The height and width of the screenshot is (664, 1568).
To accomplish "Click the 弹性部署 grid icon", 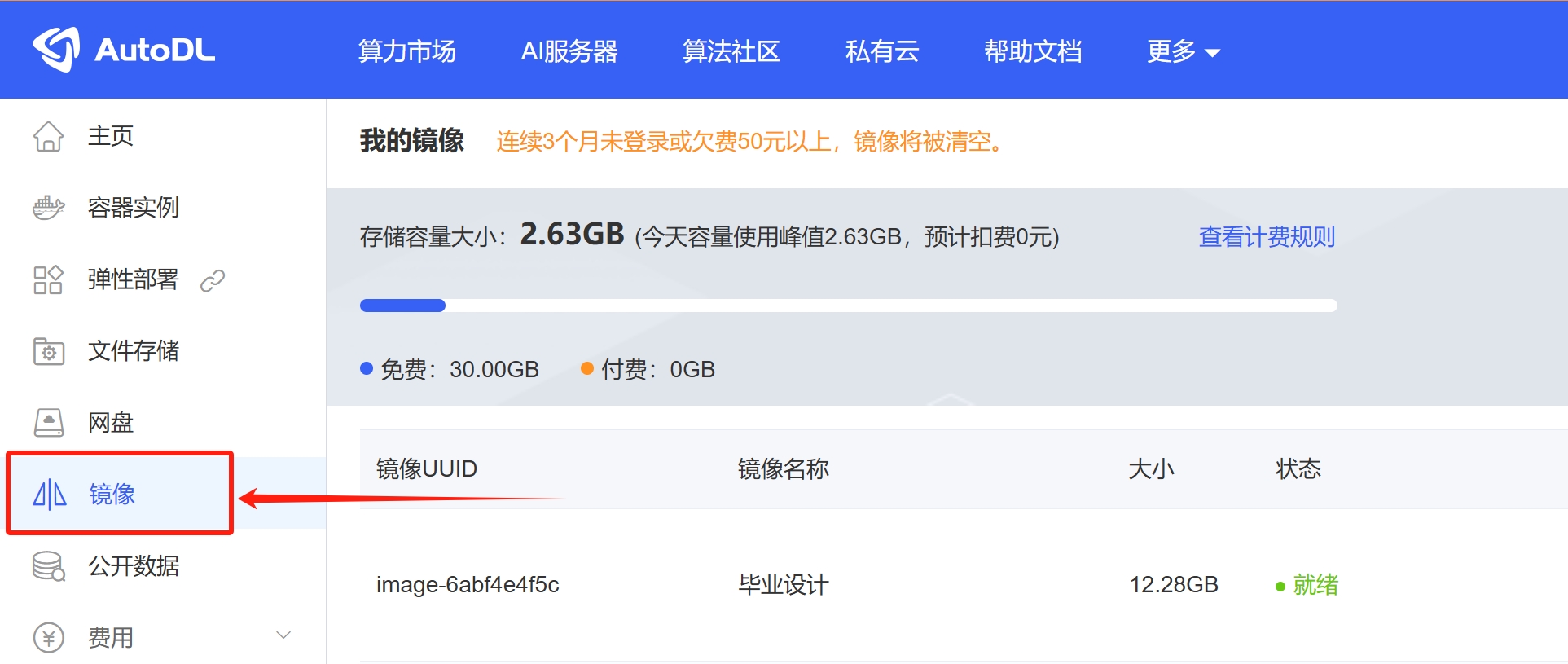I will (48, 279).
